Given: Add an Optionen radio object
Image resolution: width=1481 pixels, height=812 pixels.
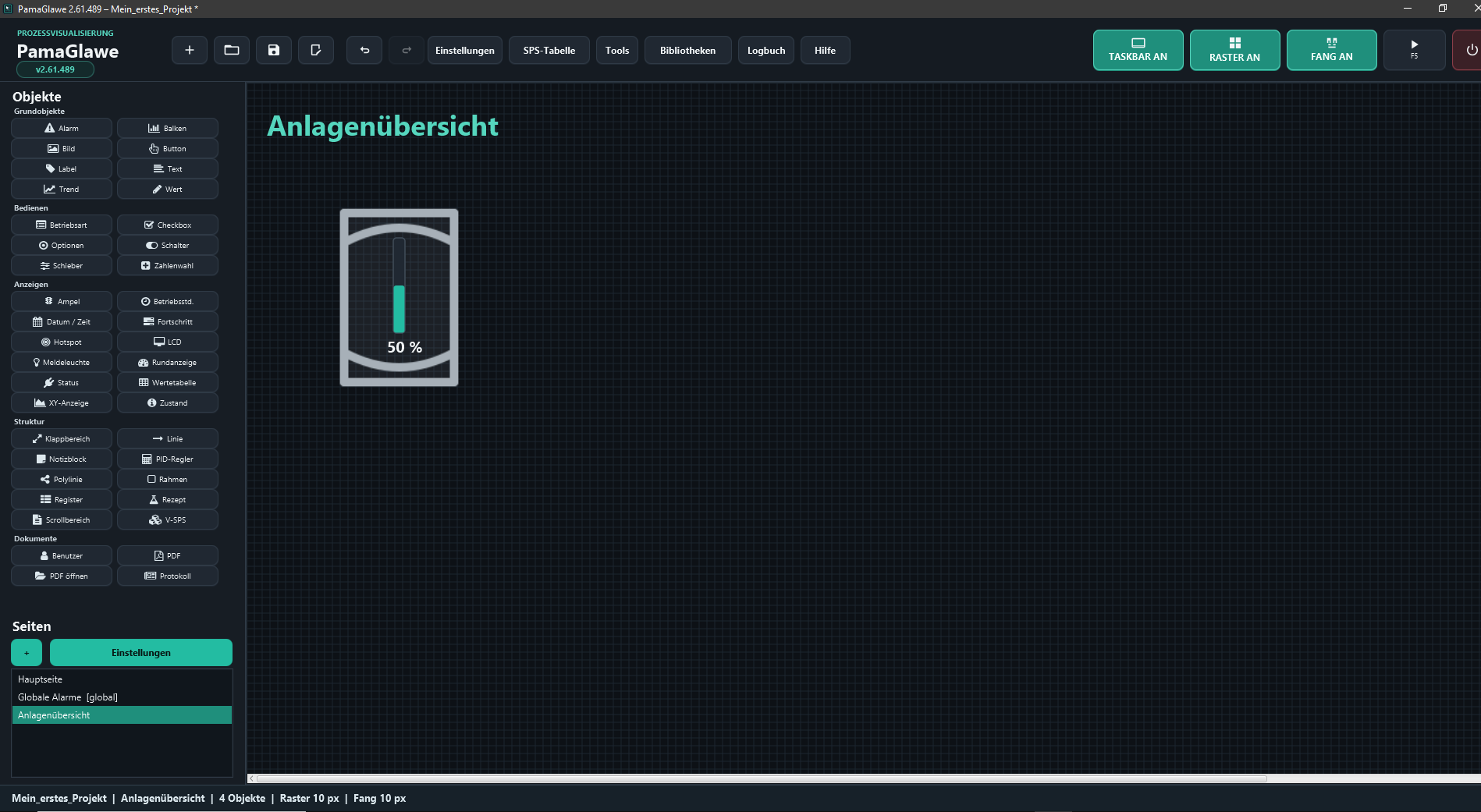Looking at the screenshot, I should pos(62,245).
